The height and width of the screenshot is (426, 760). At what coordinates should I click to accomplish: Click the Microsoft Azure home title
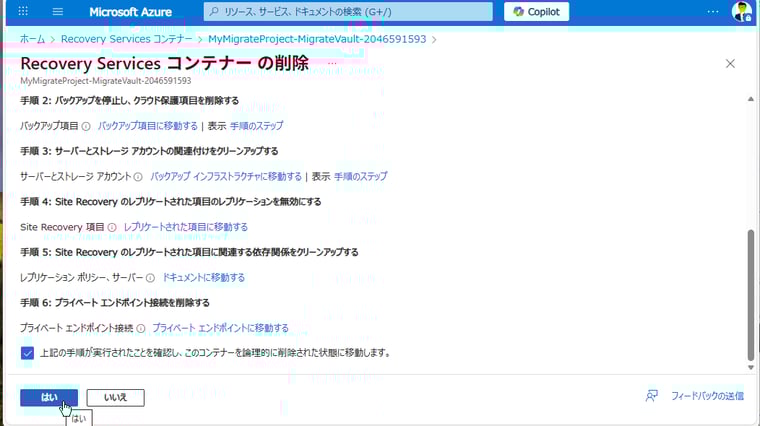[x=130, y=12]
